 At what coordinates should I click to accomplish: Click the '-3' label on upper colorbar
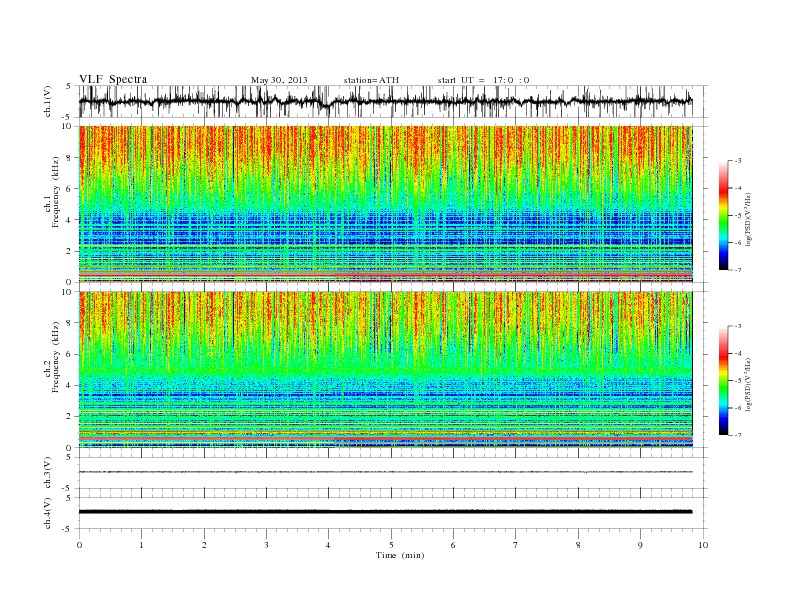[738, 161]
